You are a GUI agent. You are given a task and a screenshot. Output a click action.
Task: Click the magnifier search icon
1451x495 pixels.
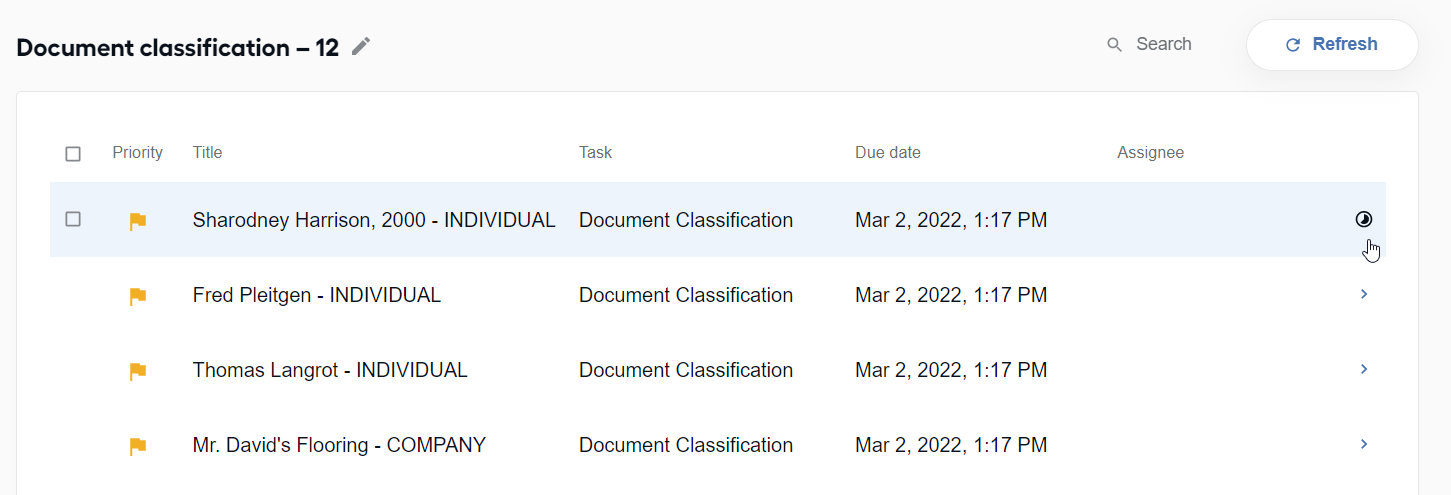[1114, 45]
